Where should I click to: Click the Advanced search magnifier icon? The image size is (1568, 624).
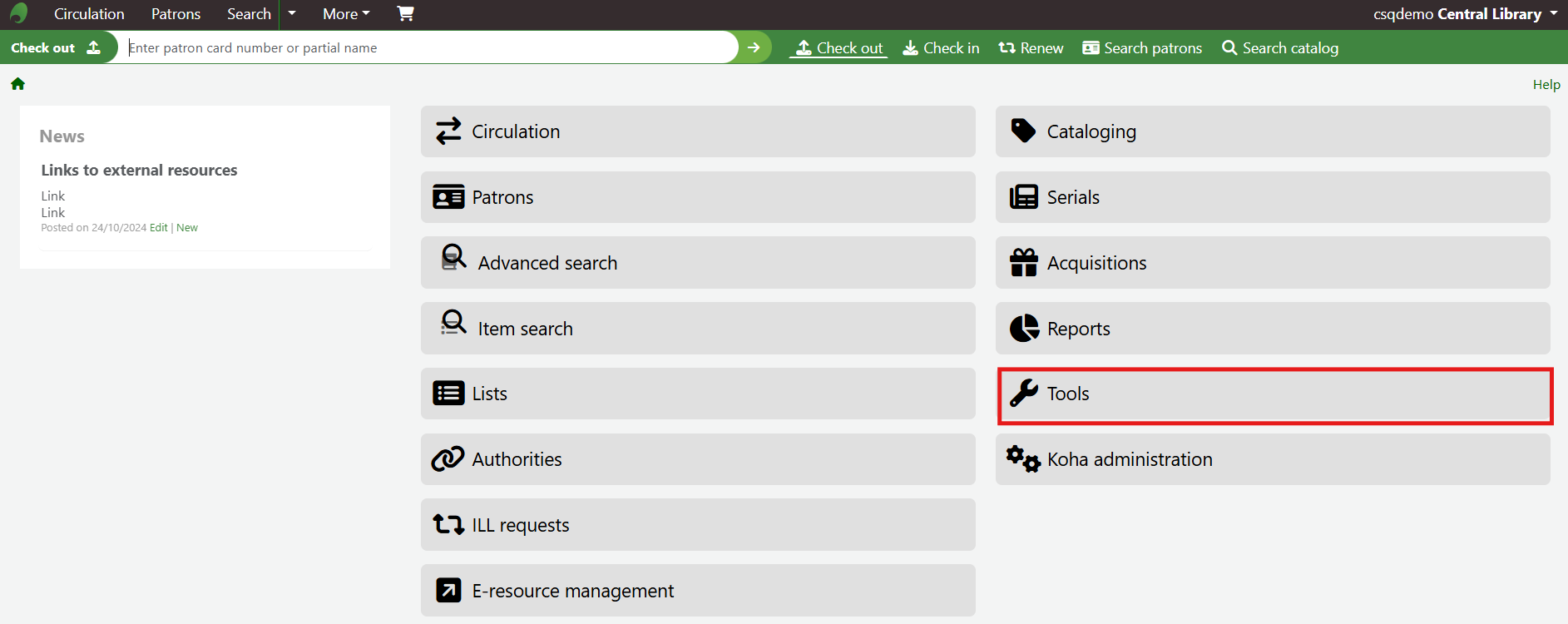coord(453,257)
